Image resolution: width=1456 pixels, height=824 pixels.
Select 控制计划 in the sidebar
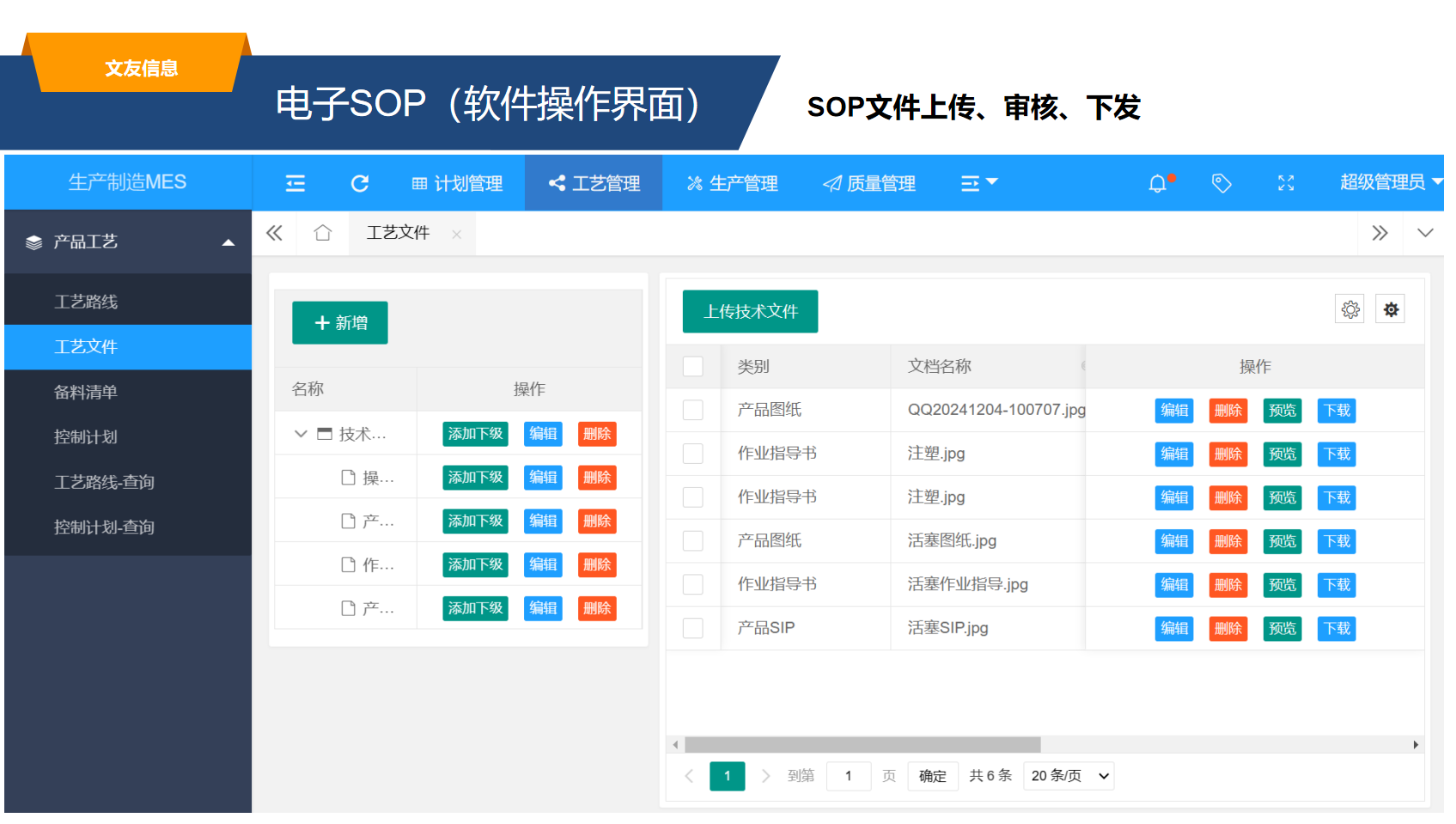point(86,436)
